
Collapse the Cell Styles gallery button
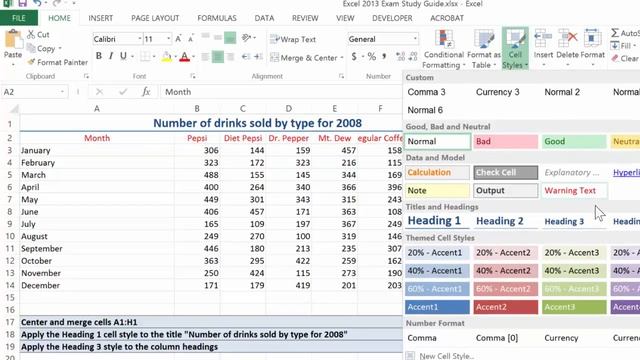click(515, 49)
